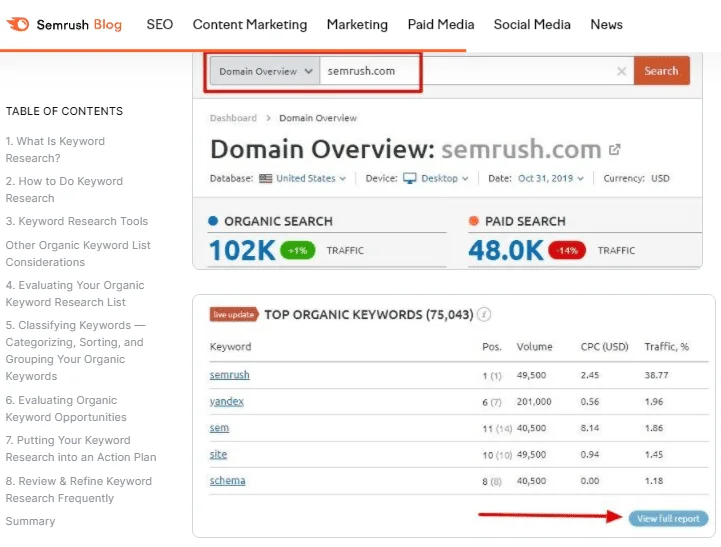The height and width of the screenshot is (547, 721).
Task: Expand the United States database dropdown
Action: point(310,178)
